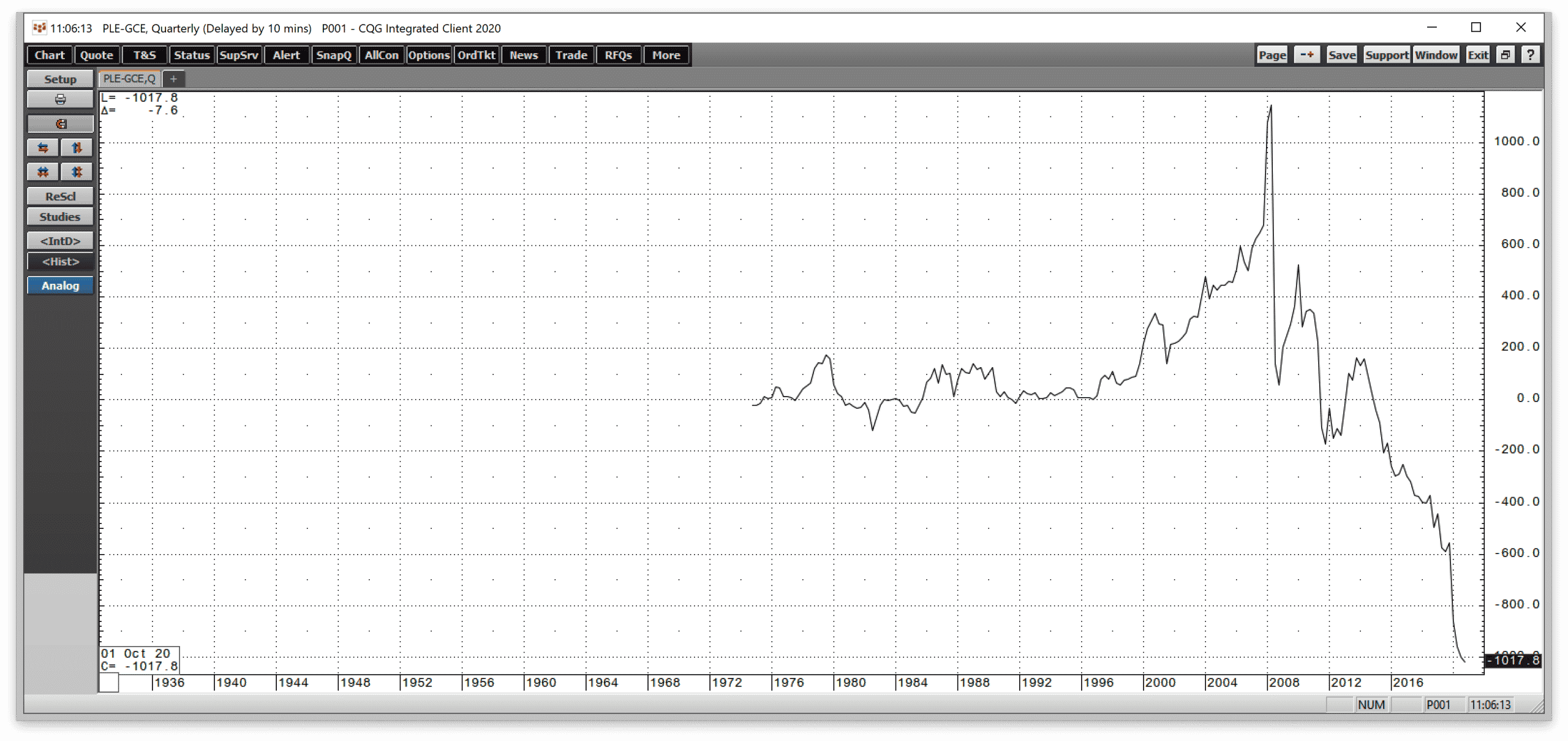Open the Window menu
Image resolution: width=1568 pixels, height=741 pixels.
coord(1436,55)
